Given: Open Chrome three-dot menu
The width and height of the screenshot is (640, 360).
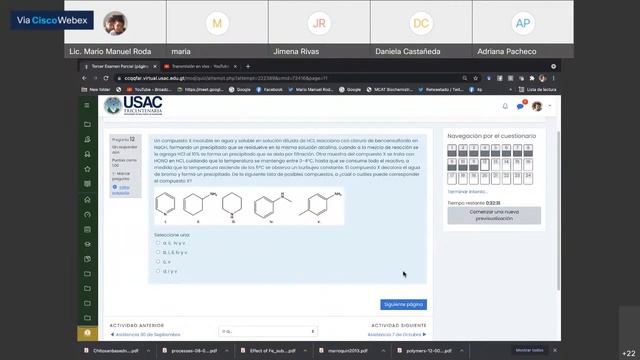Looking at the screenshot, I should point(553,78).
